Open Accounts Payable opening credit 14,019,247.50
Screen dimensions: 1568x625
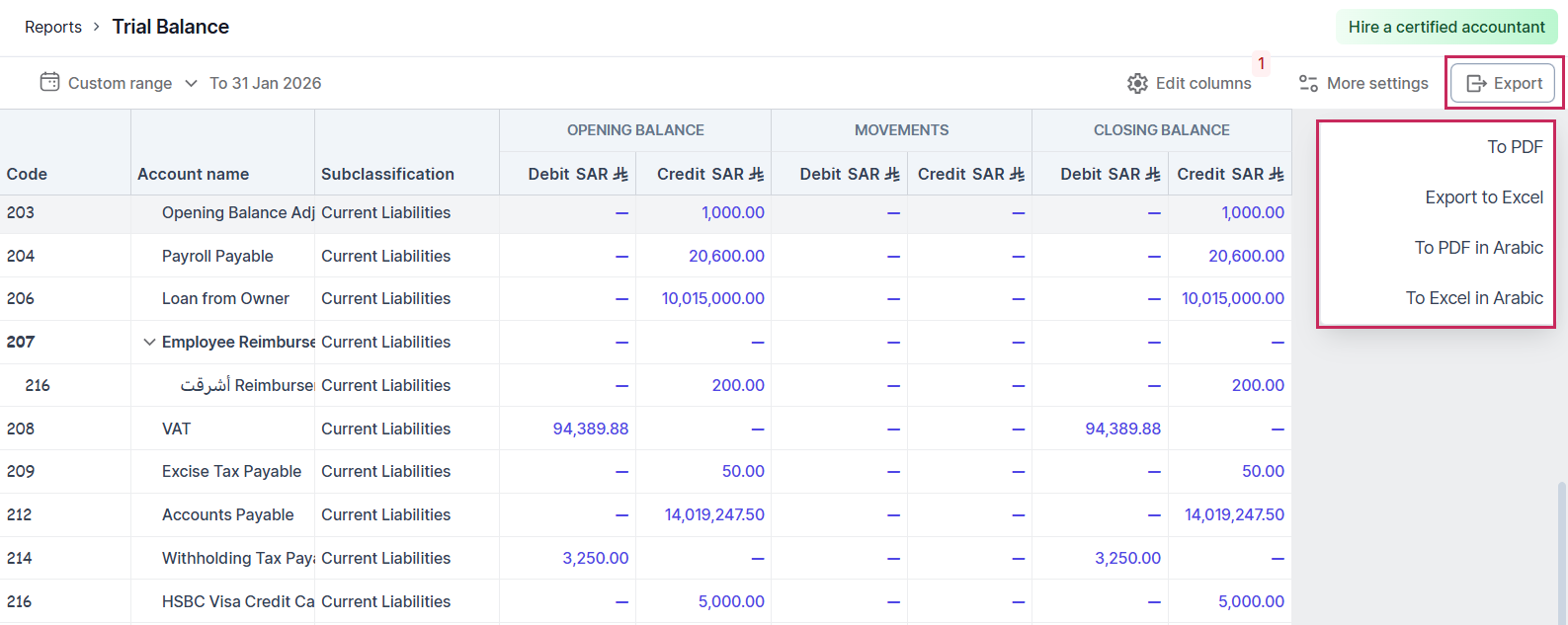pyautogui.click(x=713, y=515)
